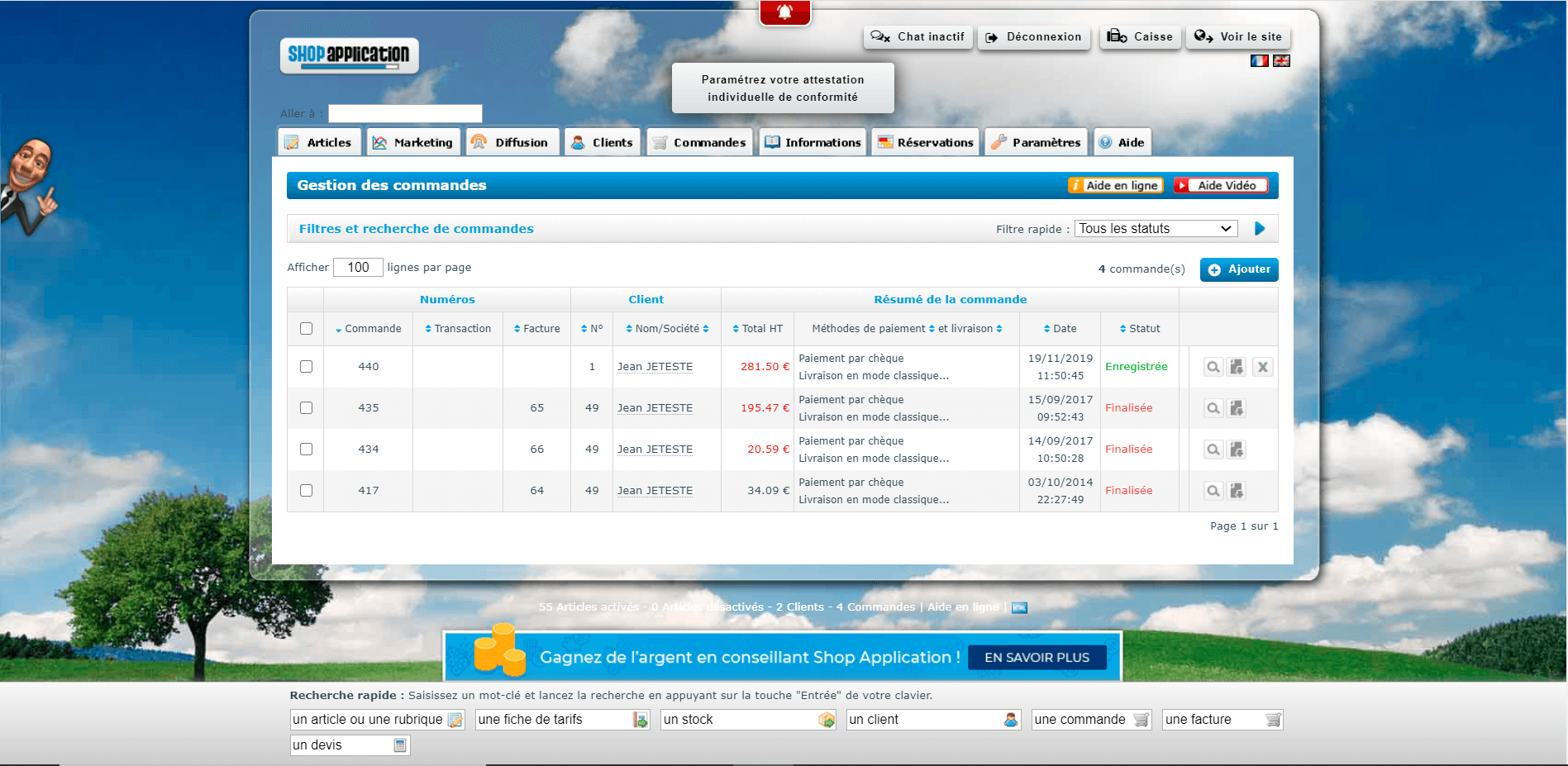
Task: Open magnifier icon for order 417
Action: pos(1213,491)
